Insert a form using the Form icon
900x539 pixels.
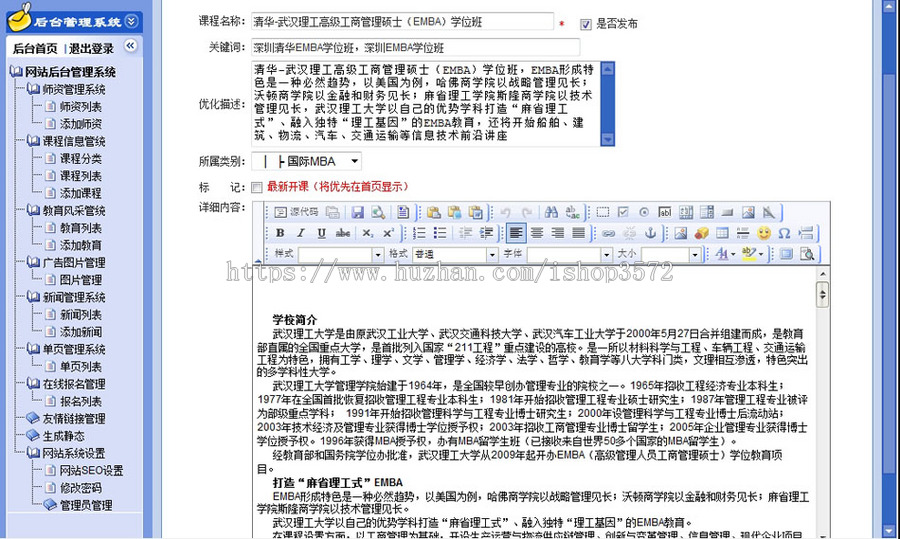tap(603, 212)
